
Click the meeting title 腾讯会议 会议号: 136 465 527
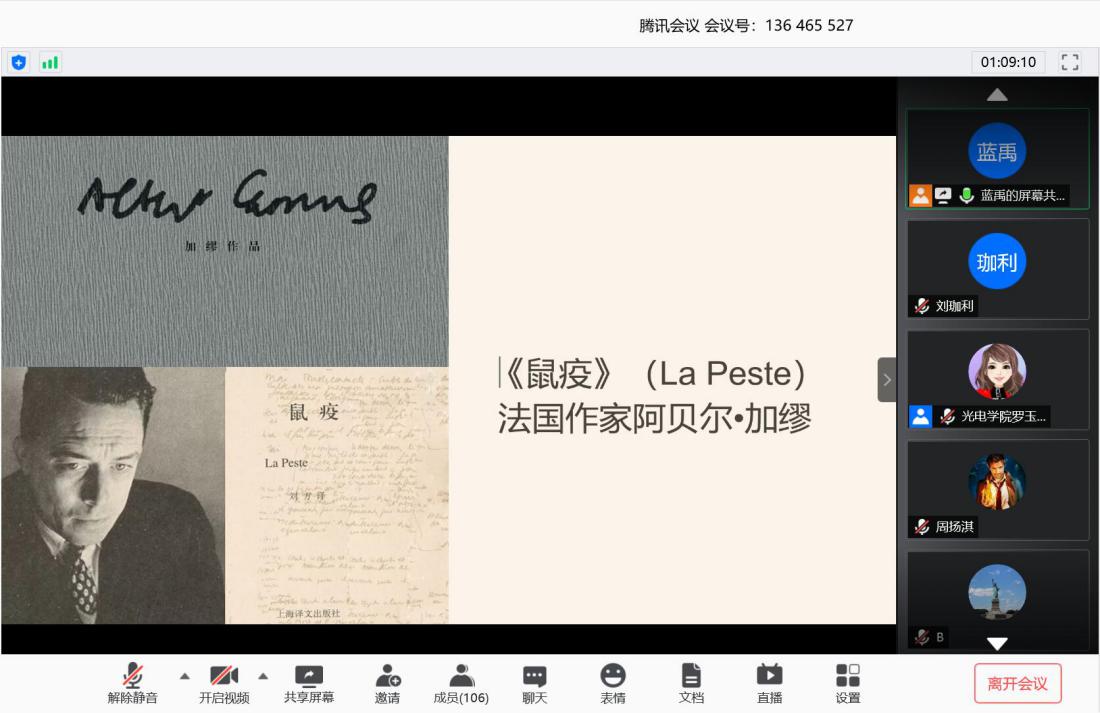point(746,25)
